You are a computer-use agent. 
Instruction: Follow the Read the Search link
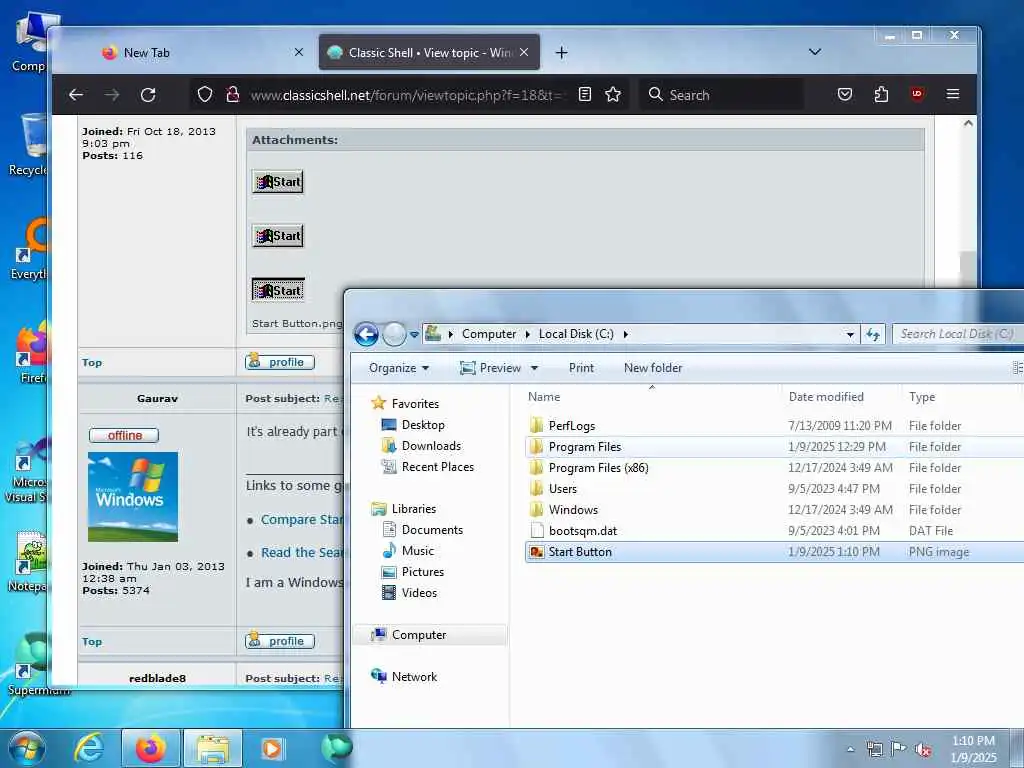click(x=302, y=552)
